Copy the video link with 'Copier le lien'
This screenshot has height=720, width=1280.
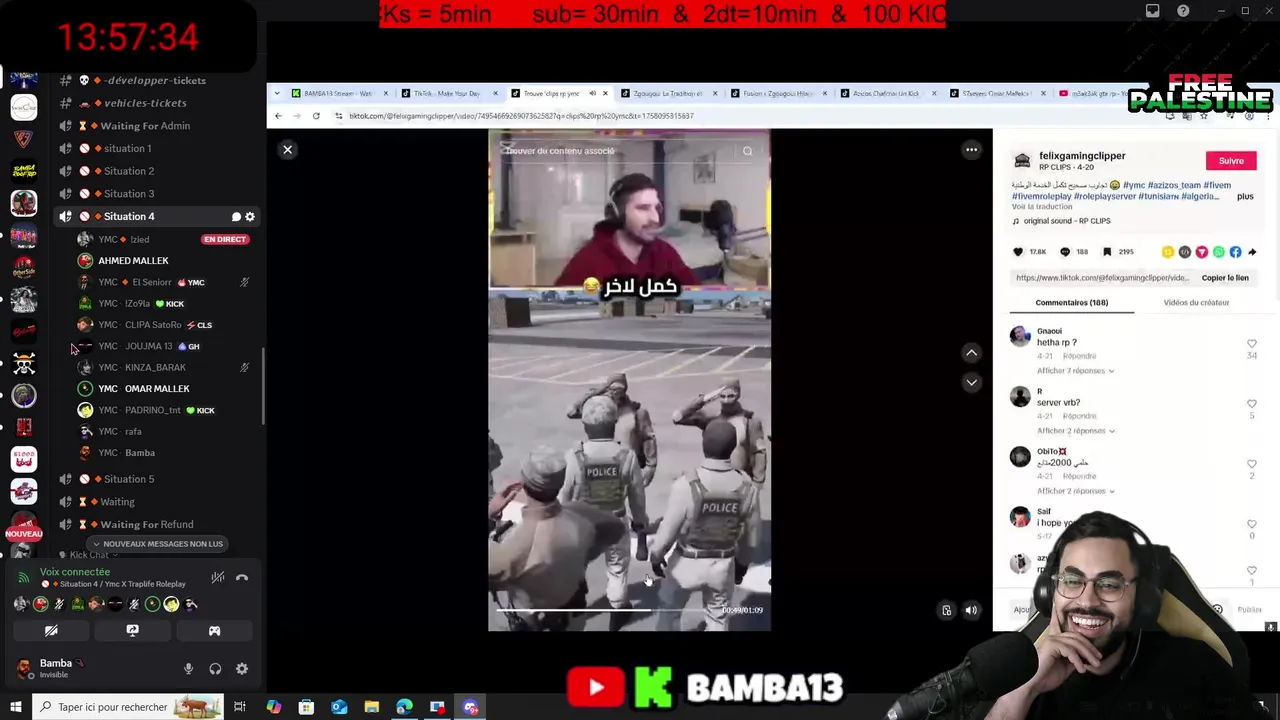click(x=1225, y=278)
